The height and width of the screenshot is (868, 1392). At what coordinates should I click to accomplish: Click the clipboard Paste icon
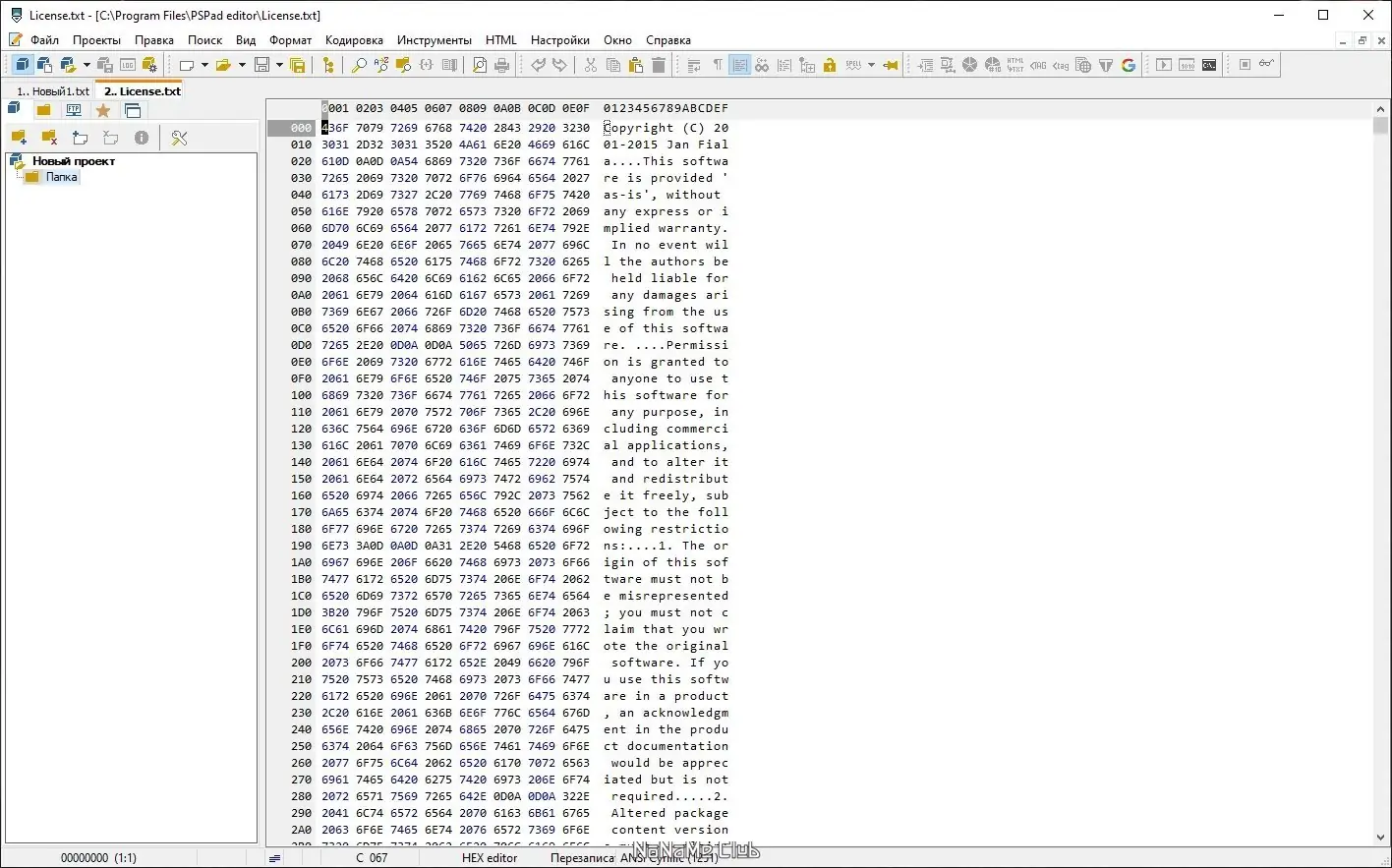coord(636,65)
